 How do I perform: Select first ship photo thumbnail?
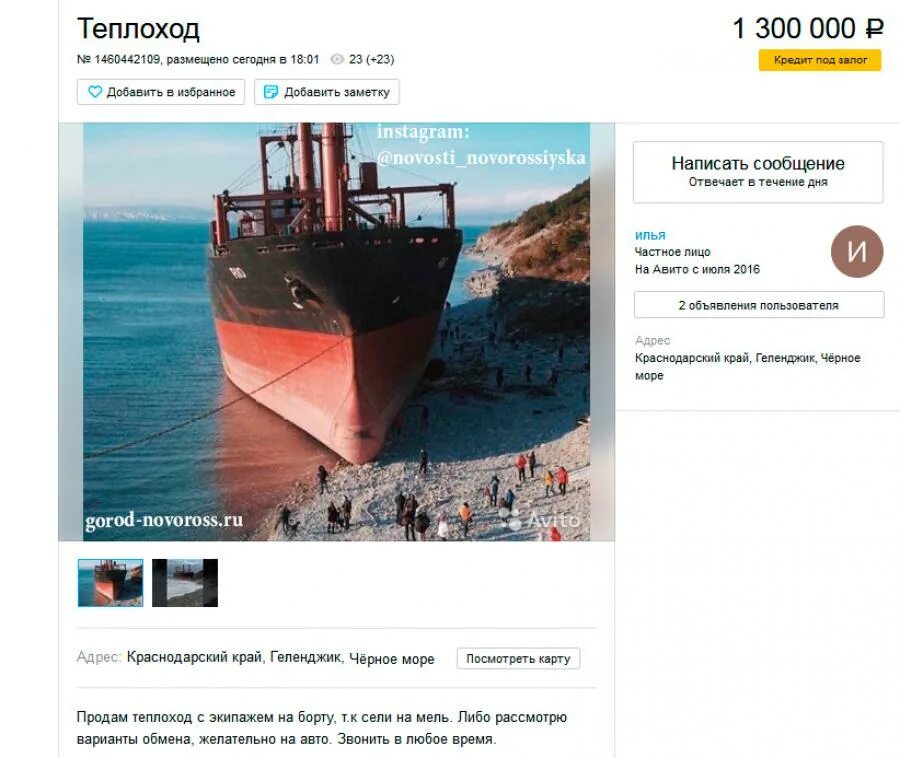pos(110,582)
